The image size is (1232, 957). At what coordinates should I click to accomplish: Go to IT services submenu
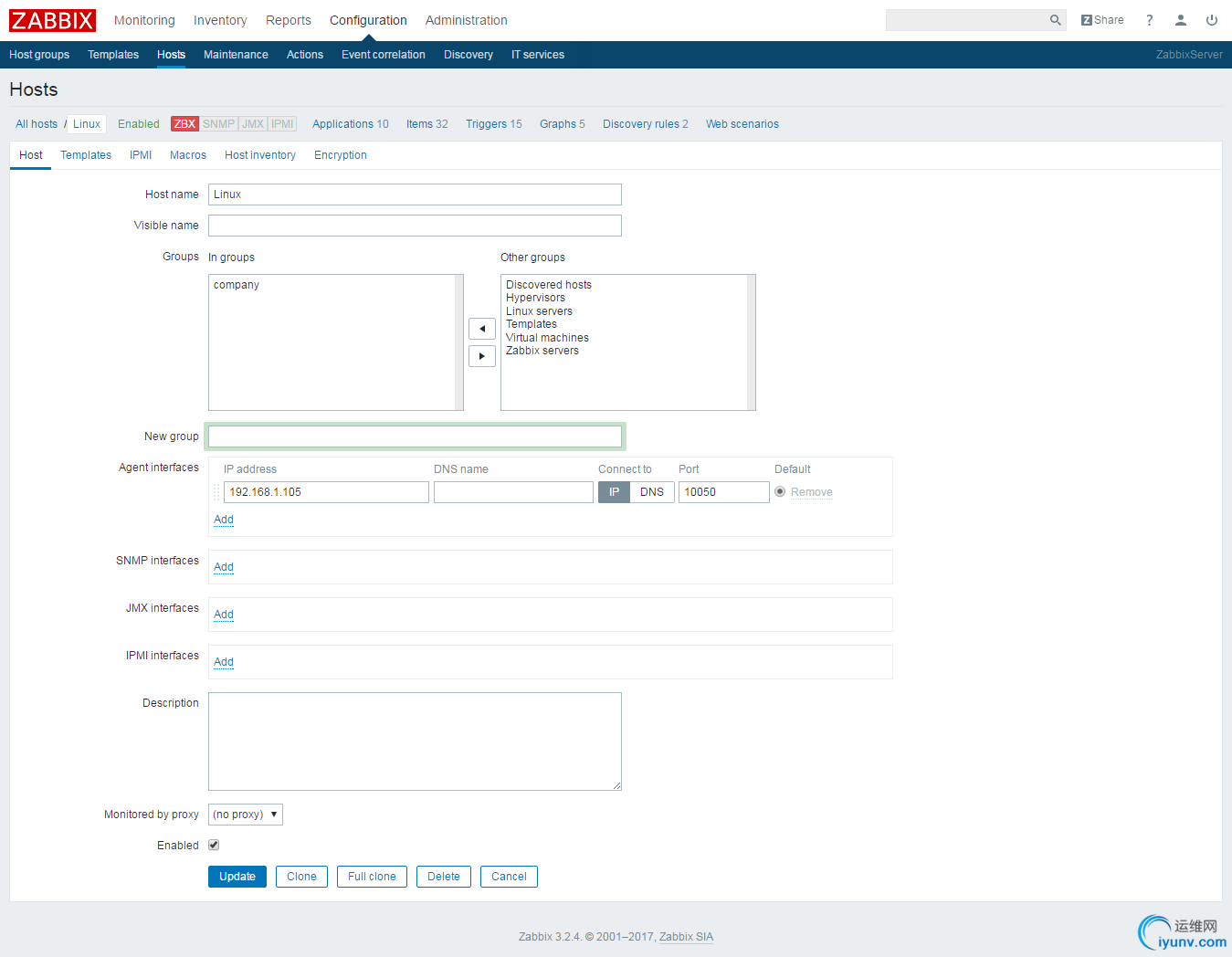[x=538, y=55]
